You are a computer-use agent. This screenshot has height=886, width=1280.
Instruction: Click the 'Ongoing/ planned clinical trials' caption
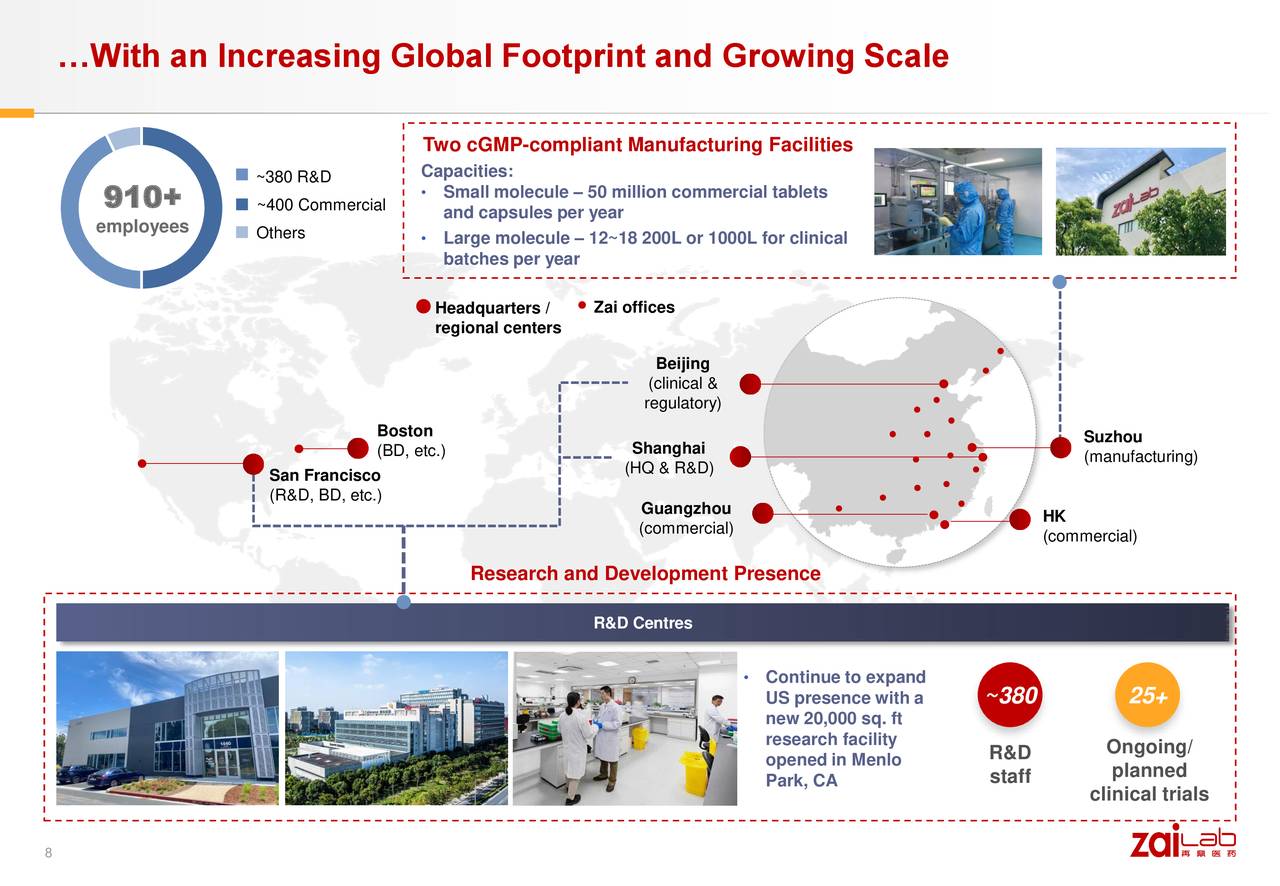pos(1148,771)
